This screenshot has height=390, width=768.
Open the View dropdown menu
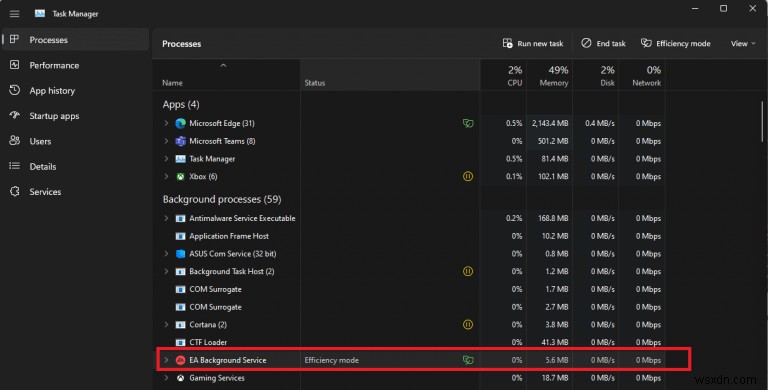point(743,44)
